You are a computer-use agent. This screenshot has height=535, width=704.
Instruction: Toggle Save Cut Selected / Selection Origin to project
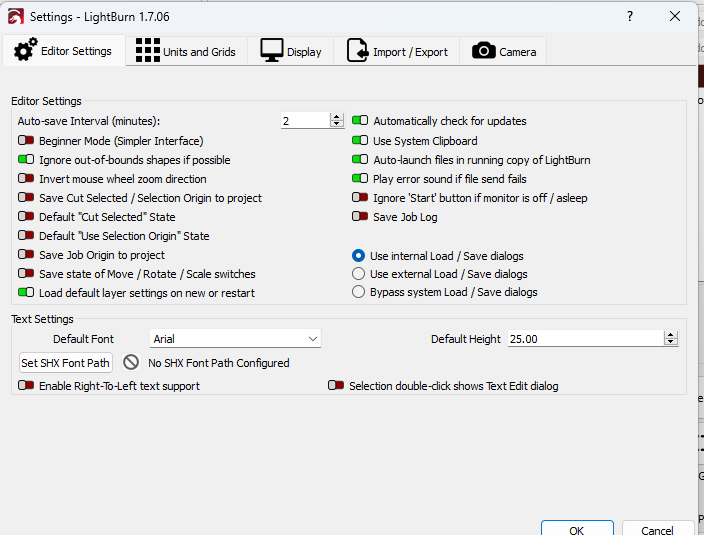point(26,197)
